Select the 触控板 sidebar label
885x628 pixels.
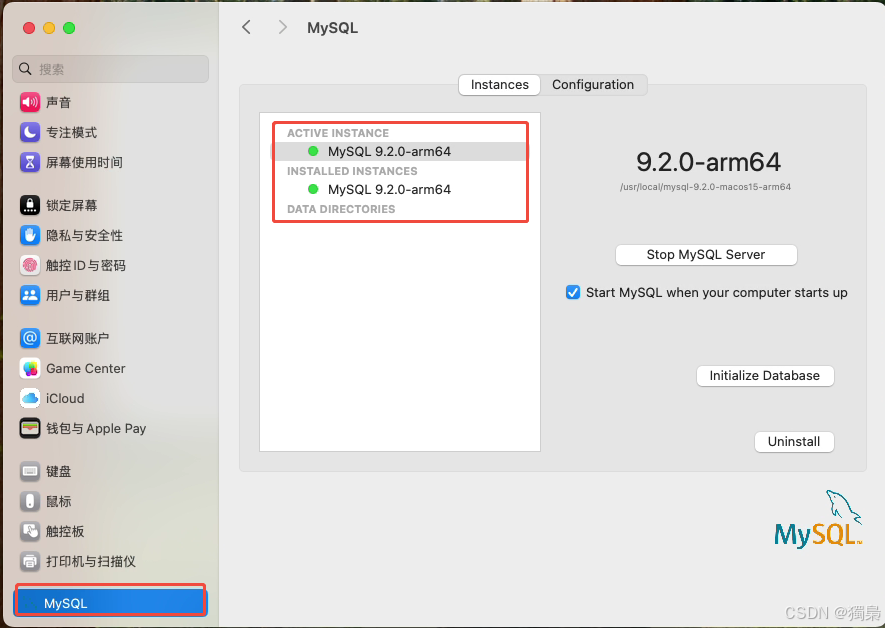point(65,531)
